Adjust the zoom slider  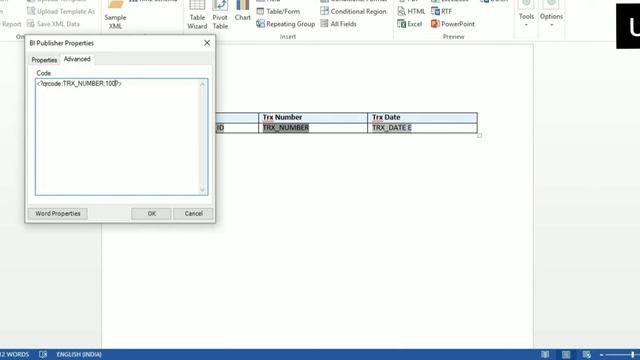[x=632, y=355]
